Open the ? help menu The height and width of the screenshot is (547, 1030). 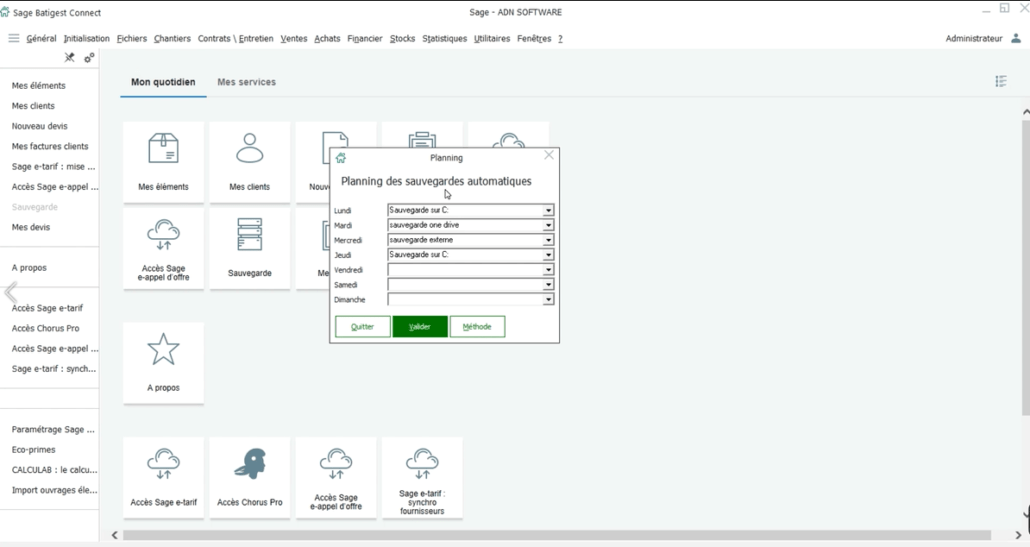tap(560, 39)
